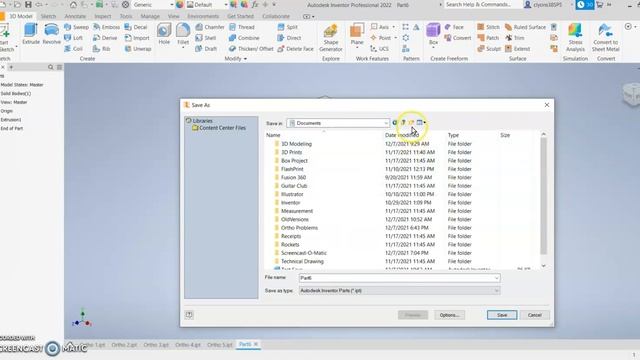
Task: Open the Annotate ribbon tab
Action: (75, 16)
